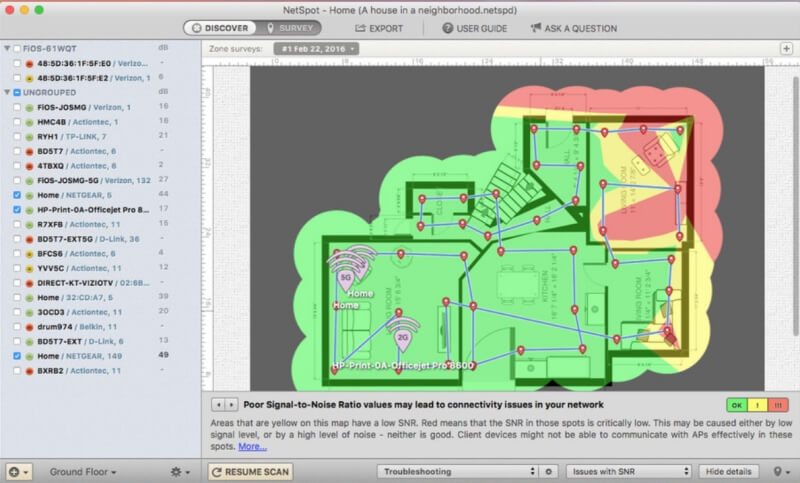Click the dB column header in FiOS-61WQT group
Viewport: 800px width, 483px height.
click(x=163, y=48)
